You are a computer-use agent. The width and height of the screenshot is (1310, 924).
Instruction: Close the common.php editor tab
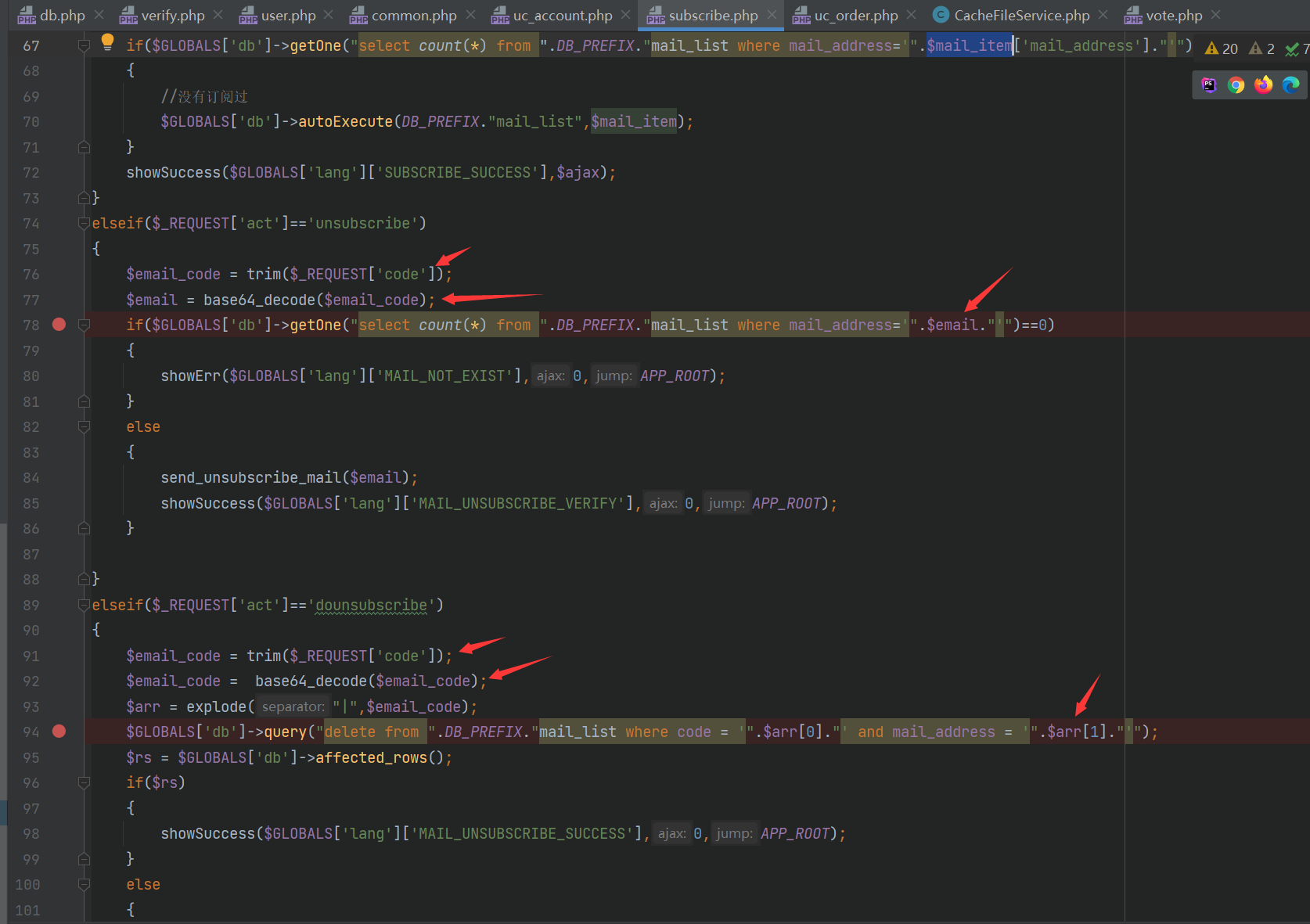pyautogui.click(x=470, y=15)
